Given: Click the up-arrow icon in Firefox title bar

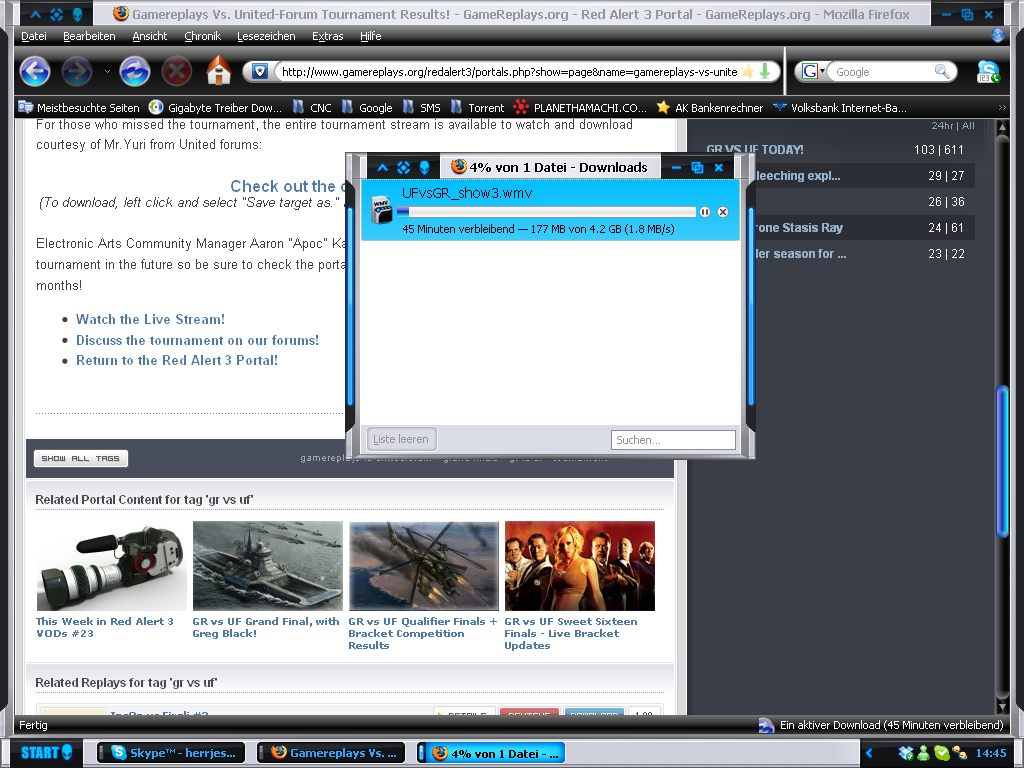Looking at the screenshot, I should [37, 14].
